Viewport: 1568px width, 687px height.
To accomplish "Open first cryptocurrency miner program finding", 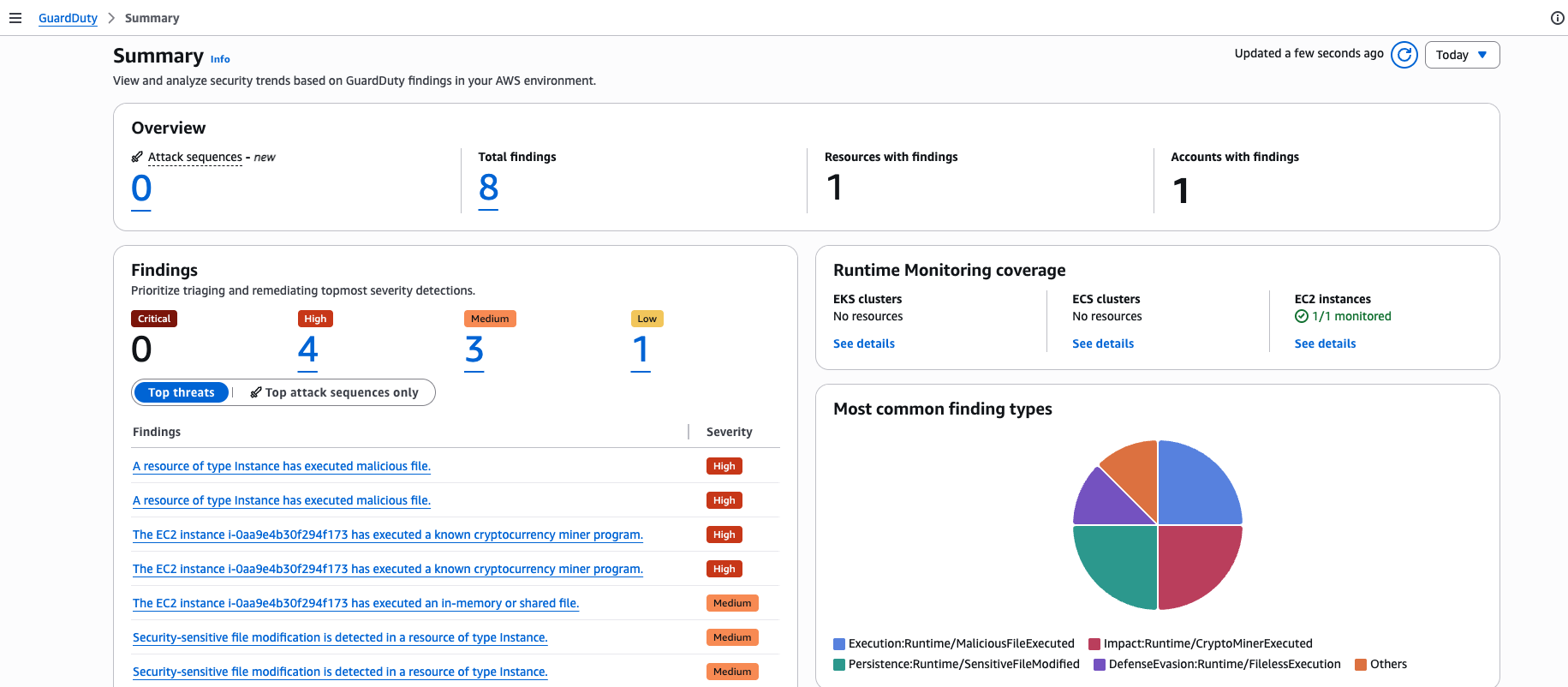I will pyautogui.click(x=387, y=535).
